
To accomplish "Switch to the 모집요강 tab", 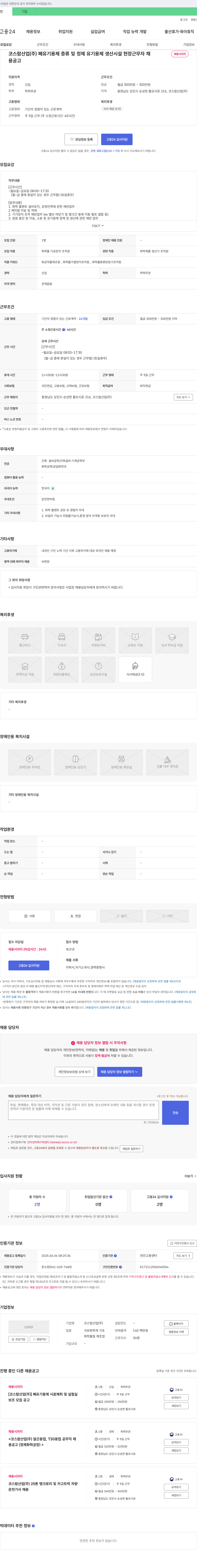I will [6, 44].
